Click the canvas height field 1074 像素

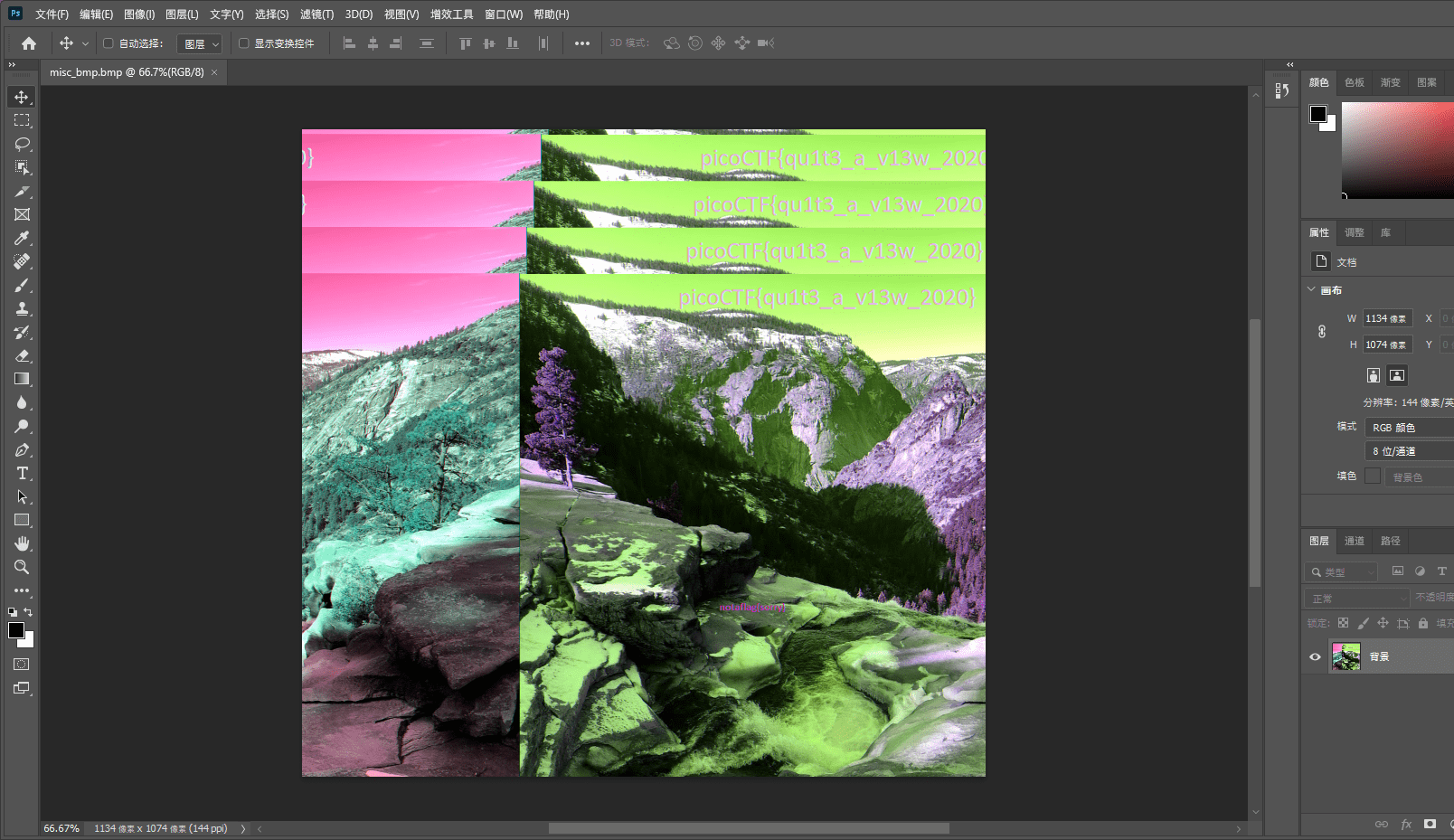point(1387,344)
